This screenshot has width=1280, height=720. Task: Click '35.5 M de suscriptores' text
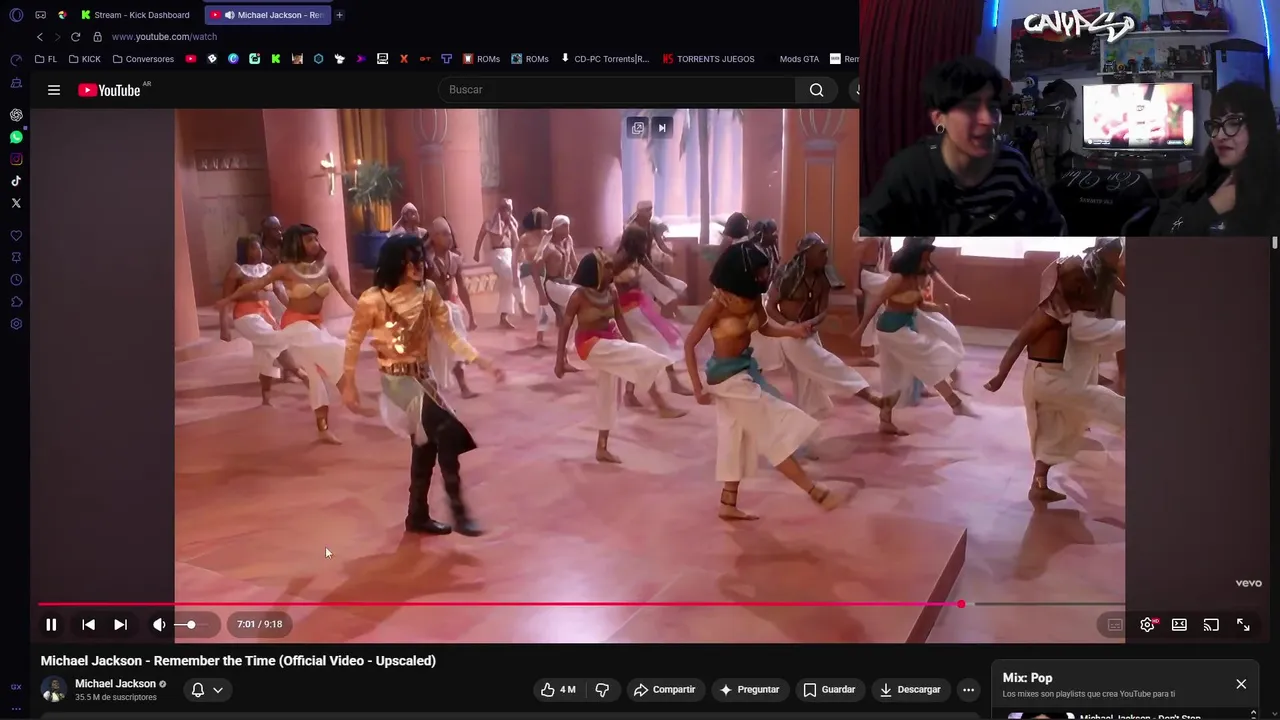coord(116,697)
